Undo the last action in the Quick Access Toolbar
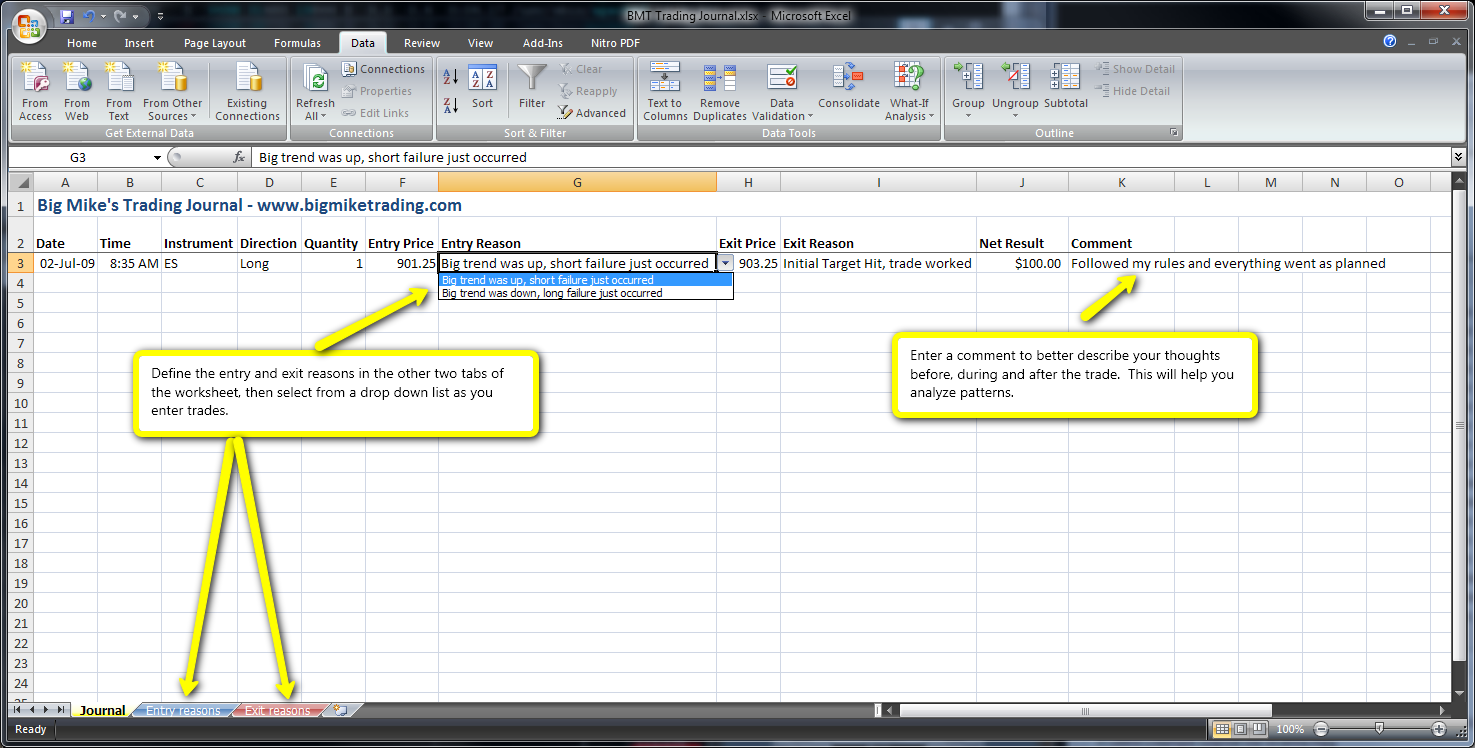 (x=90, y=16)
